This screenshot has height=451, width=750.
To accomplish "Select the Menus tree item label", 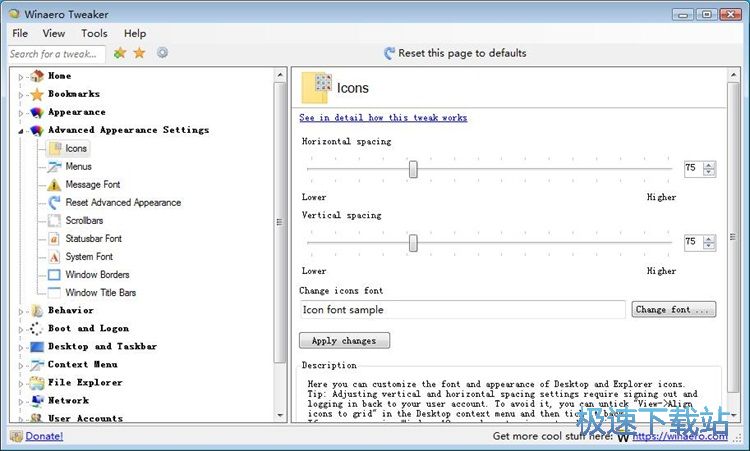I will [78, 166].
